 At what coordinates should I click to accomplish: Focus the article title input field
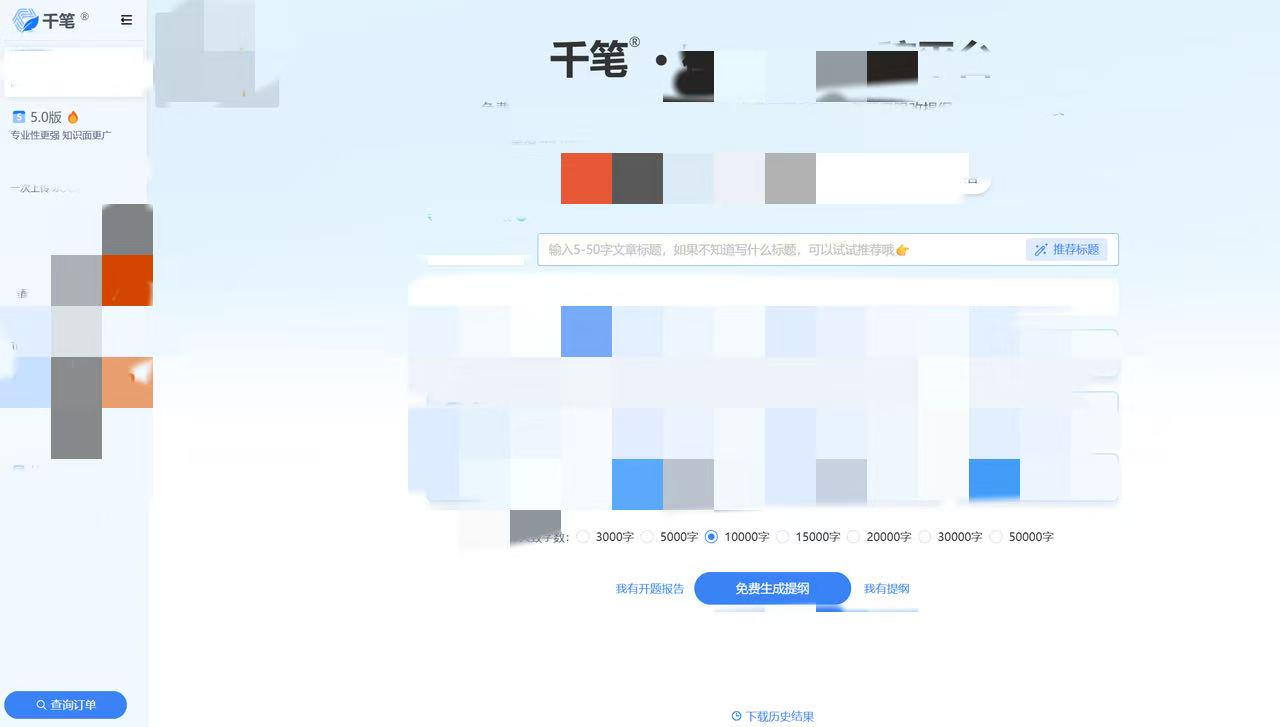[x=781, y=250]
